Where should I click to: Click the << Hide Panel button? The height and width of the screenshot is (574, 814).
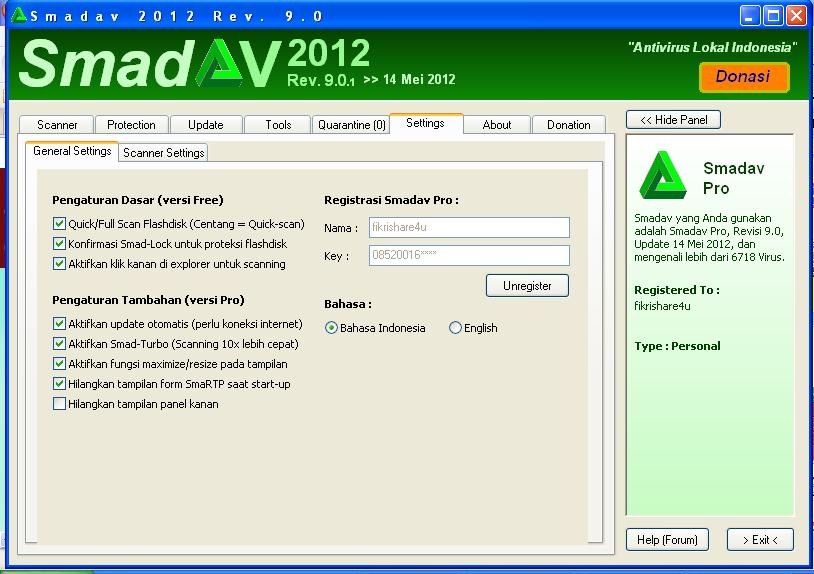pyautogui.click(x=673, y=120)
